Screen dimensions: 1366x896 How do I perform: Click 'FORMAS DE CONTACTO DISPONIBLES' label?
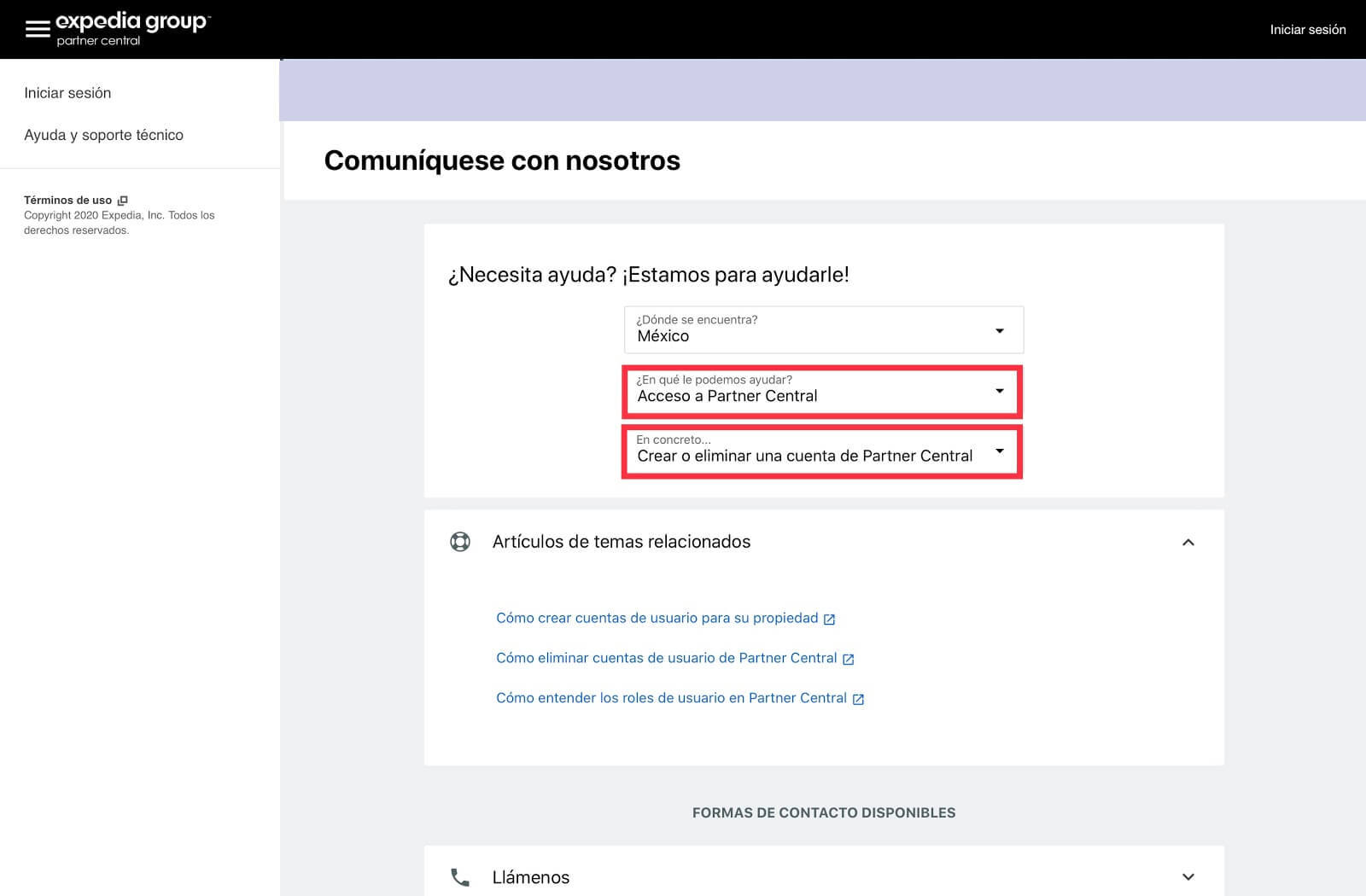point(824,813)
